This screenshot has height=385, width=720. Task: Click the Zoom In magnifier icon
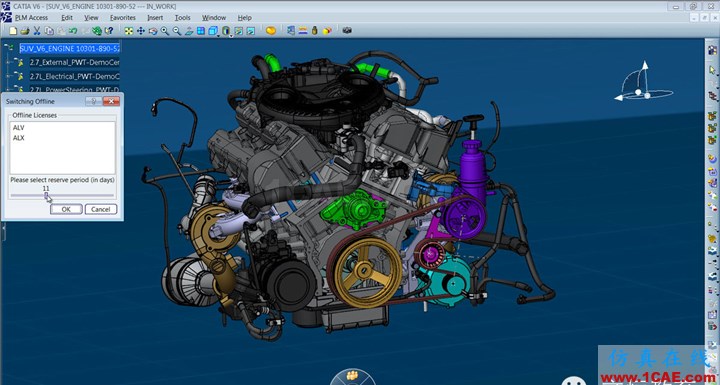165,31
